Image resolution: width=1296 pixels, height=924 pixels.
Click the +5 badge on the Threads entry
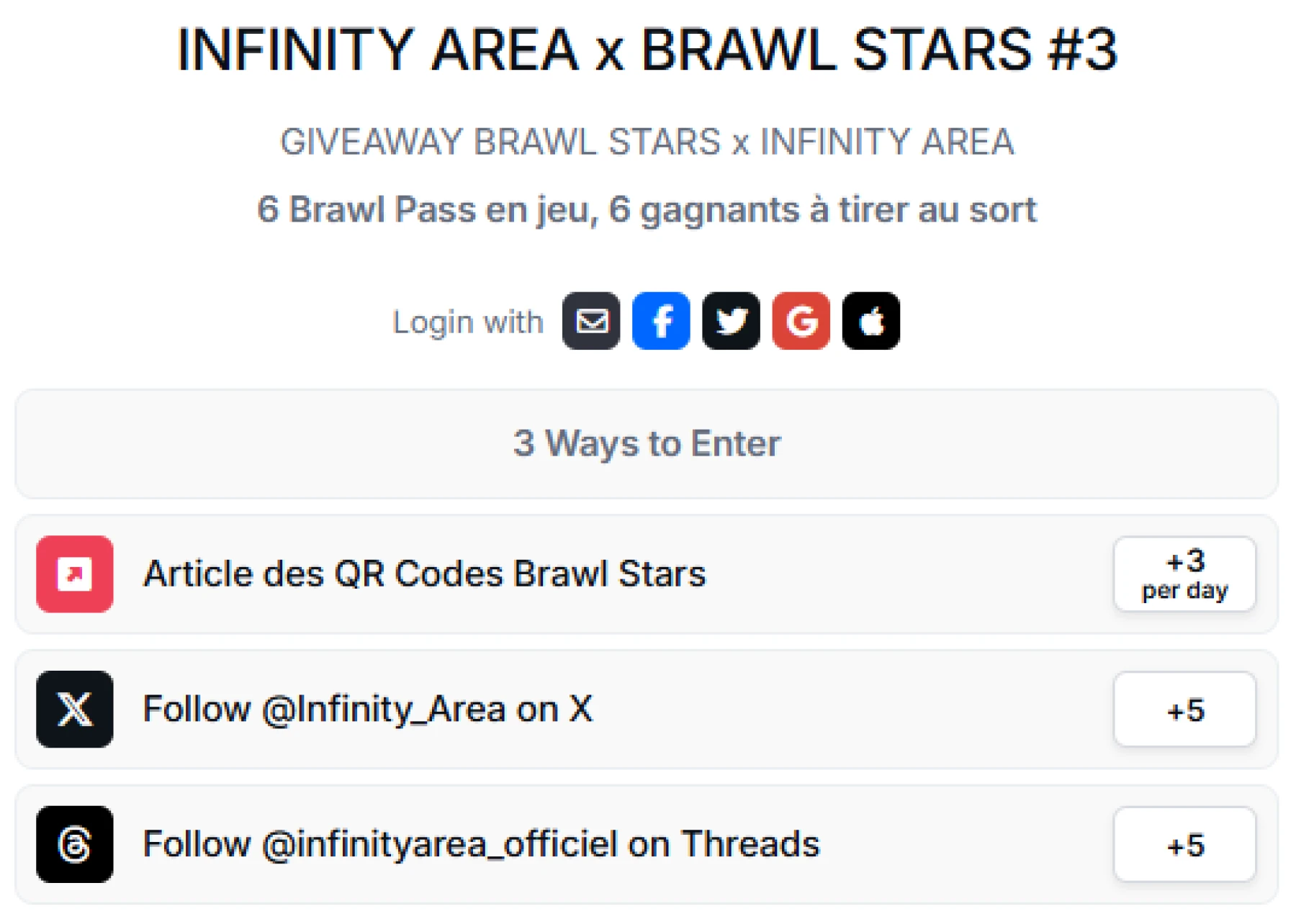pos(1184,845)
